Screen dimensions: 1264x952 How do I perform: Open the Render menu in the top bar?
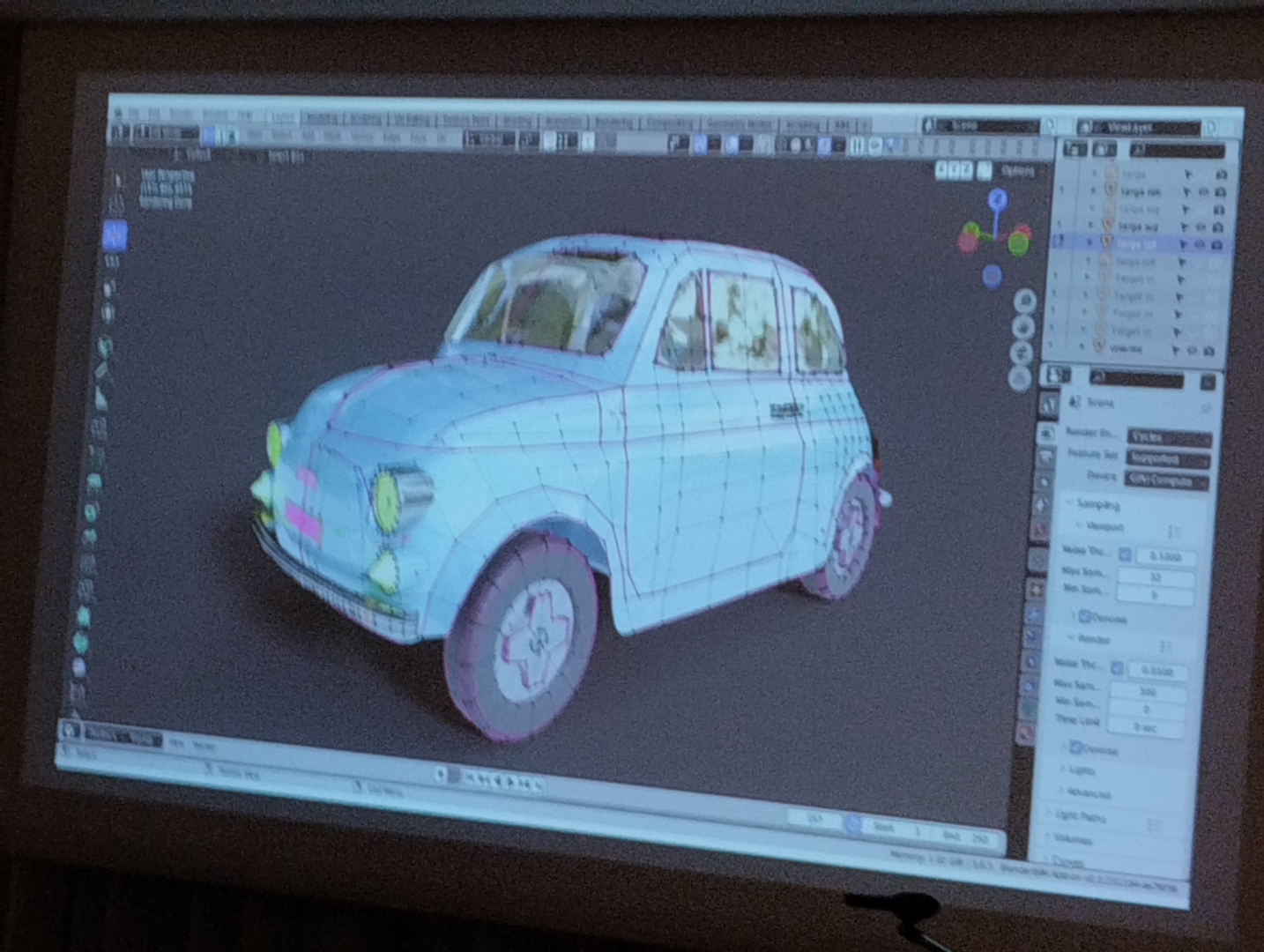(x=181, y=115)
